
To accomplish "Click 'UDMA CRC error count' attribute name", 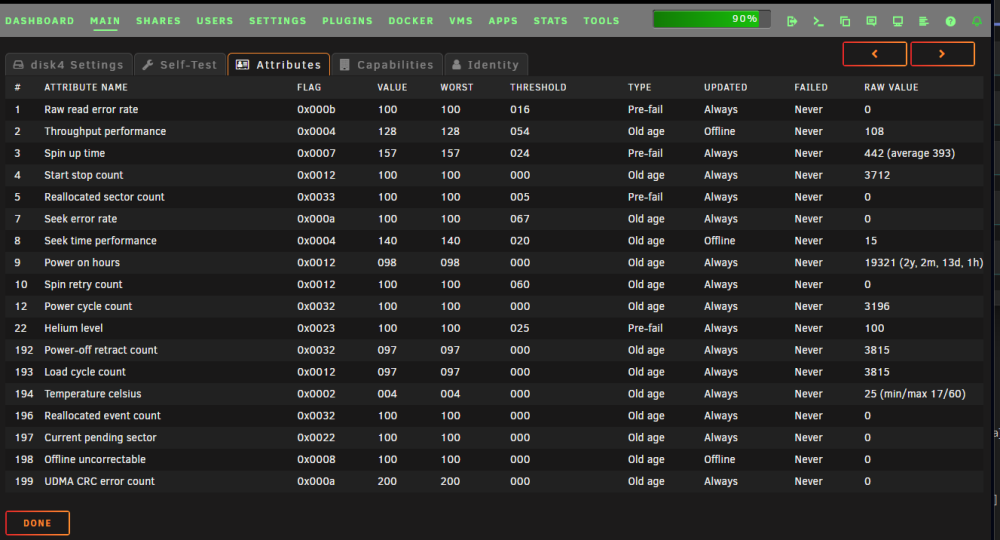I will 99,481.
